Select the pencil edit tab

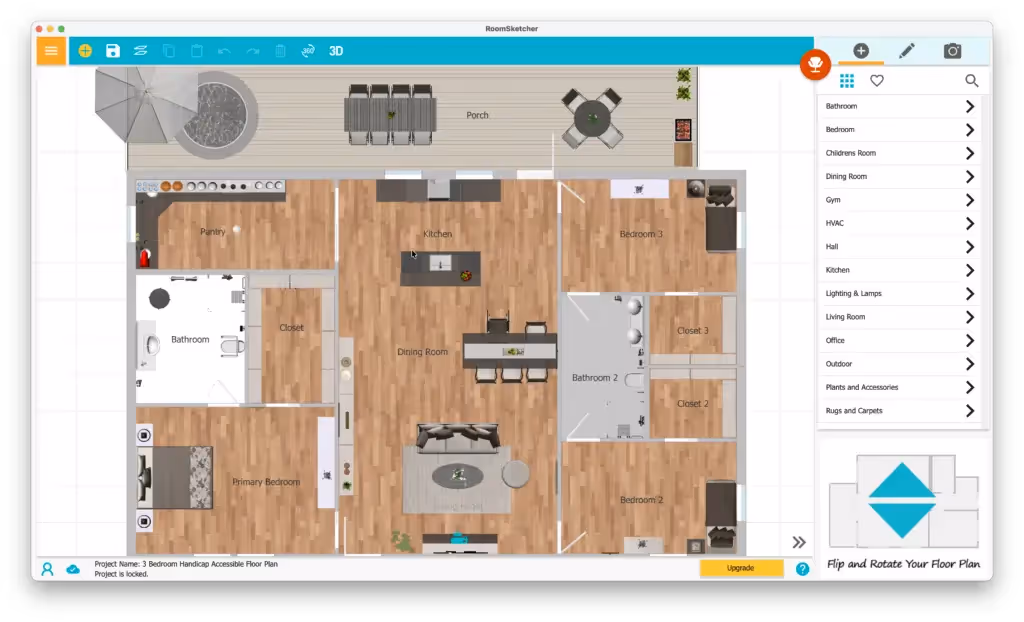906,50
